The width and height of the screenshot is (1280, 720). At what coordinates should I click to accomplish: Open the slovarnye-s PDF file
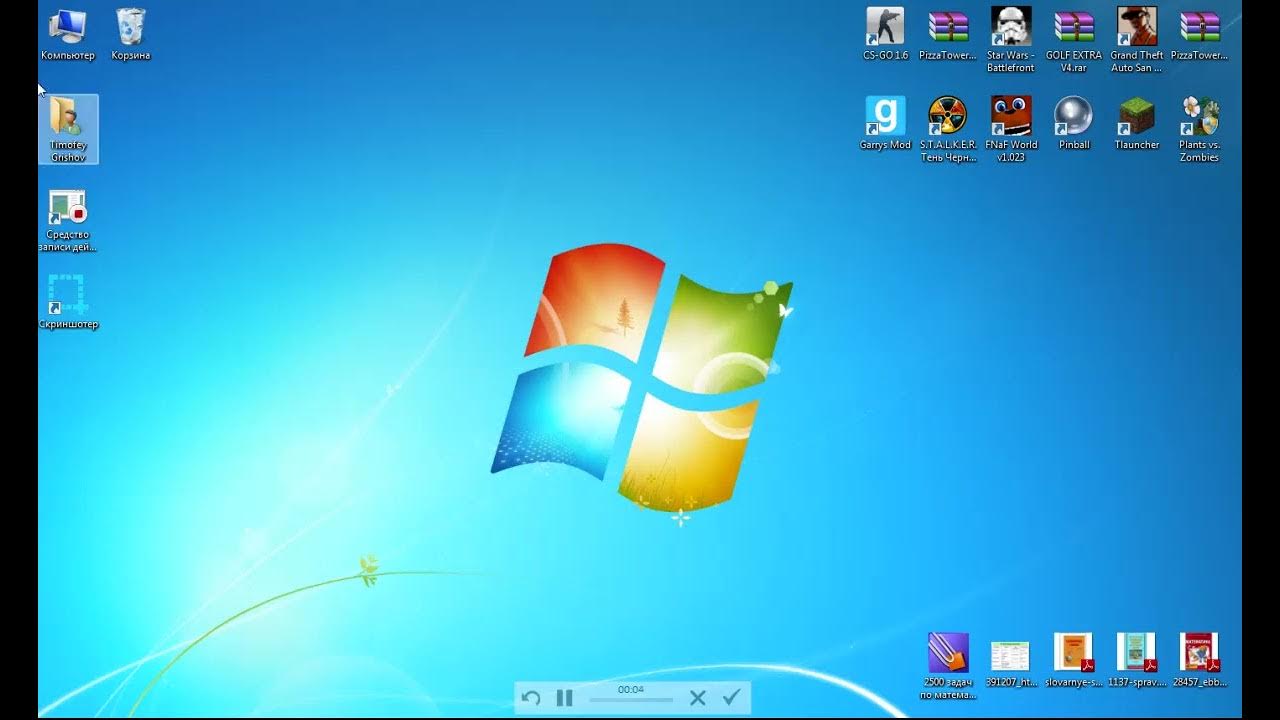(1073, 660)
